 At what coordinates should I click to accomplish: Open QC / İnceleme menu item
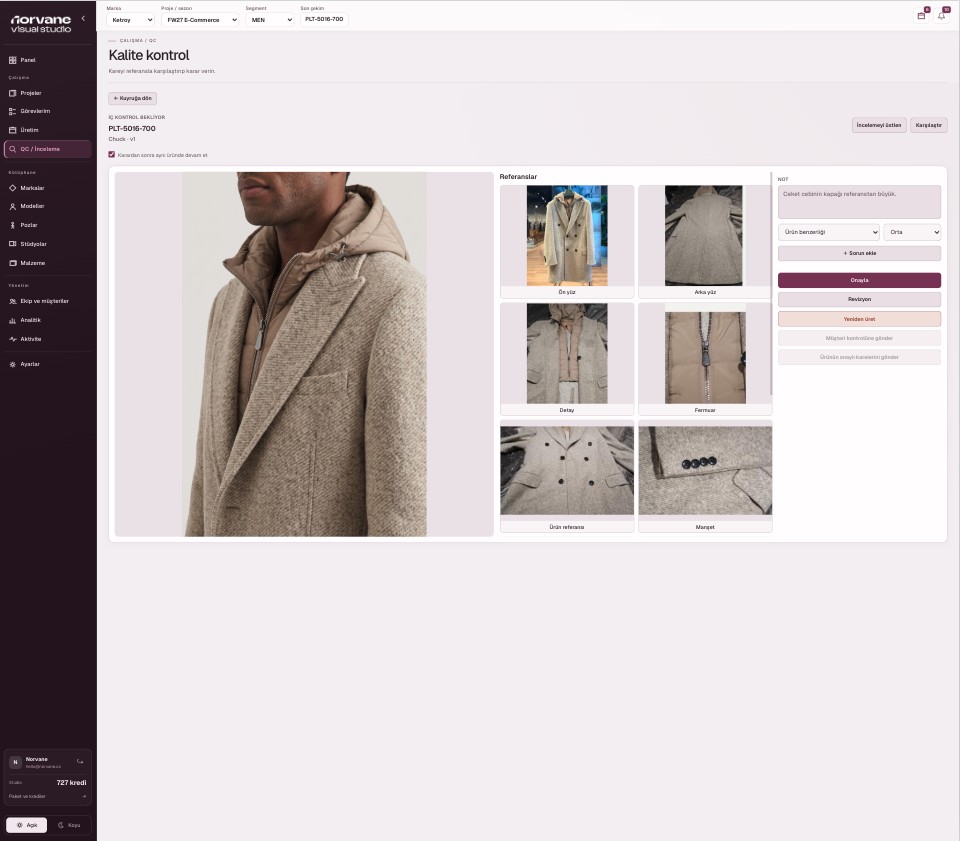tap(48, 149)
